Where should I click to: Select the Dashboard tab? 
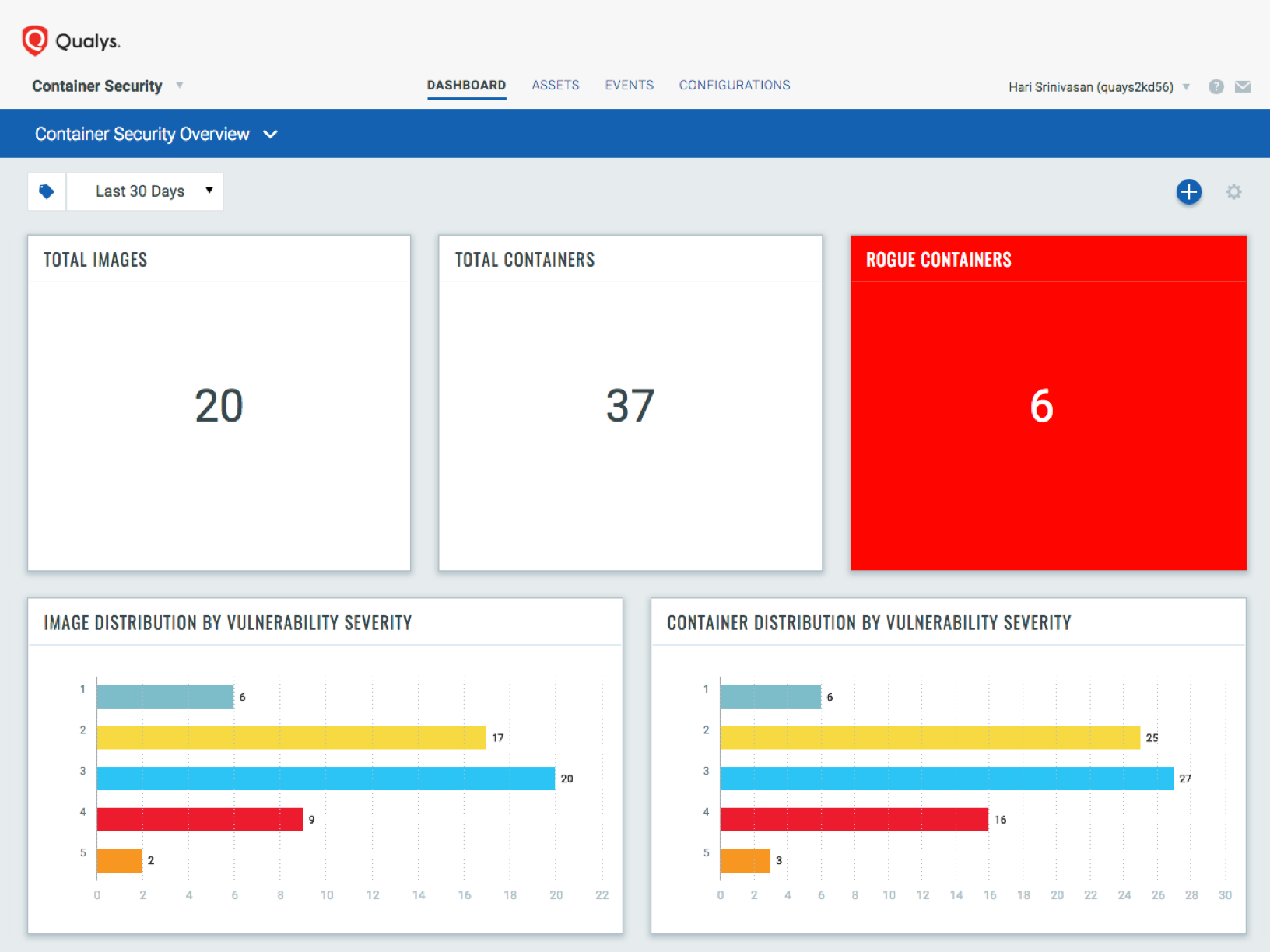[466, 86]
